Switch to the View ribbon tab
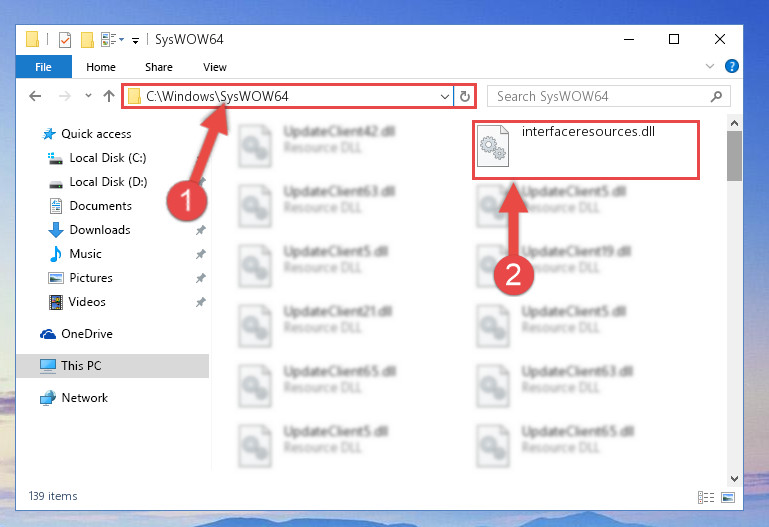The width and height of the screenshot is (769, 527). pos(215,67)
